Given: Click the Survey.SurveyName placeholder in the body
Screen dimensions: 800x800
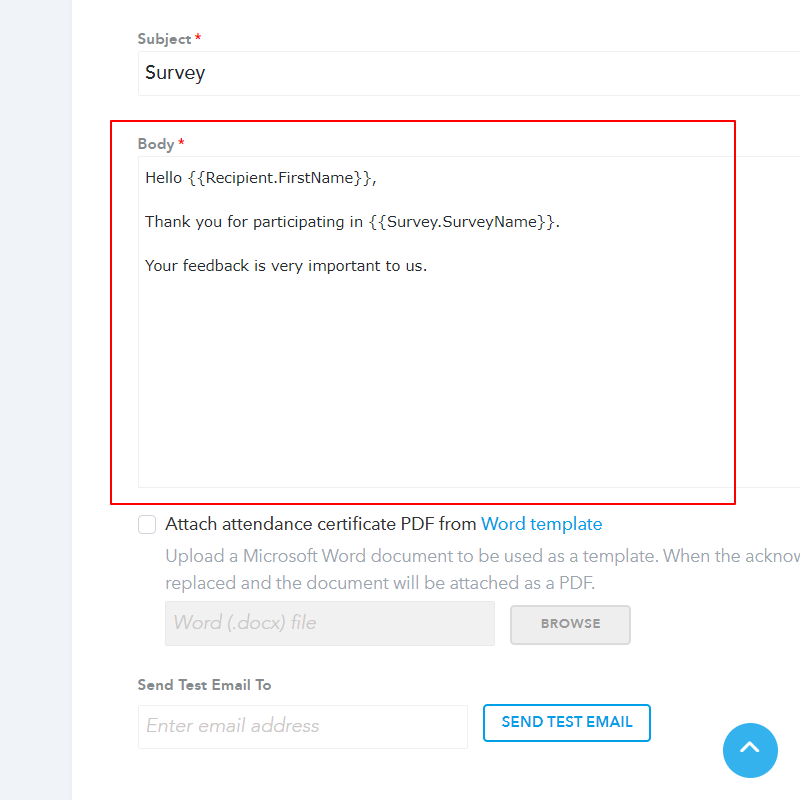Looking at the screenshot, I should [463, 222].
